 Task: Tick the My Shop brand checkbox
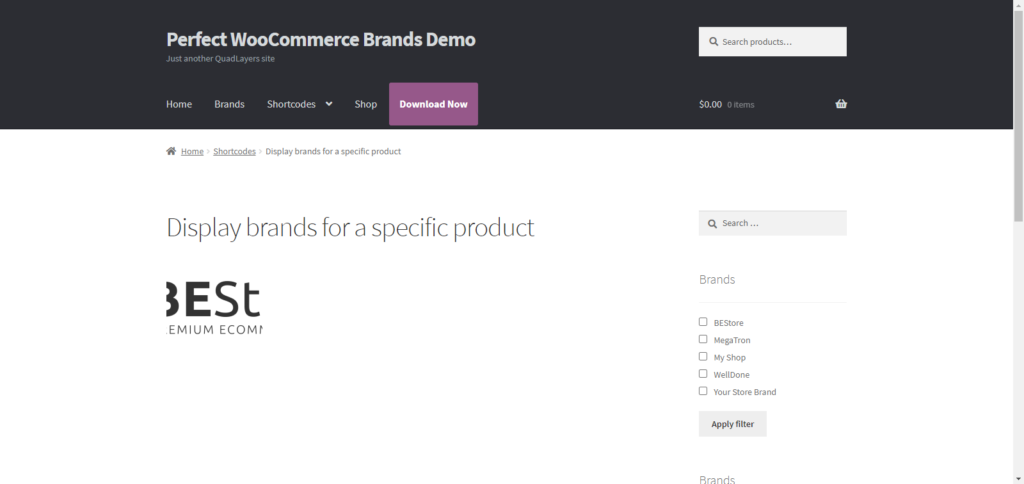click(703, 357)
